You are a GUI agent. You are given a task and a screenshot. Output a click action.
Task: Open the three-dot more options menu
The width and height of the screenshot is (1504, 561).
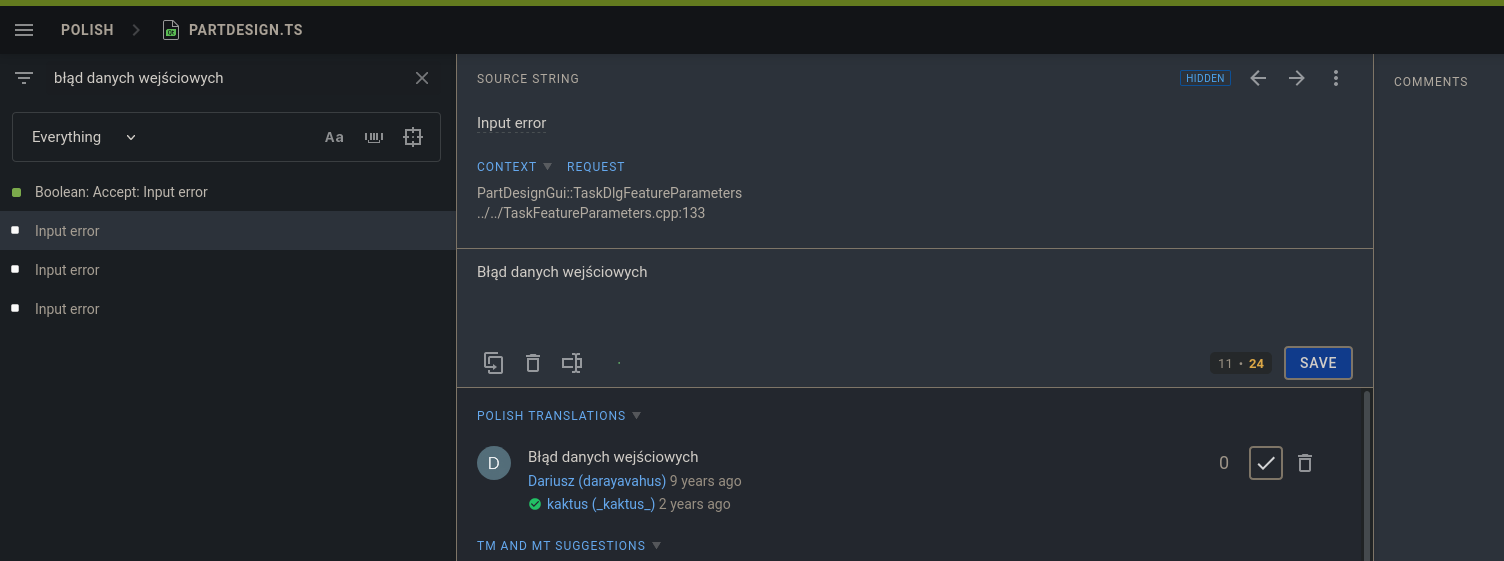[1336, 78]
